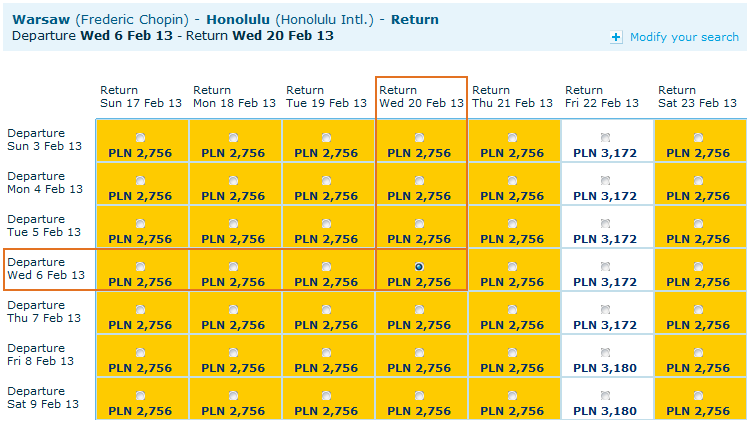Viewport: 749px width, 423px height.
Task: Select fare for departure Sat 9 Feb, return Sat 23 Feb
Action: [698, 395]
